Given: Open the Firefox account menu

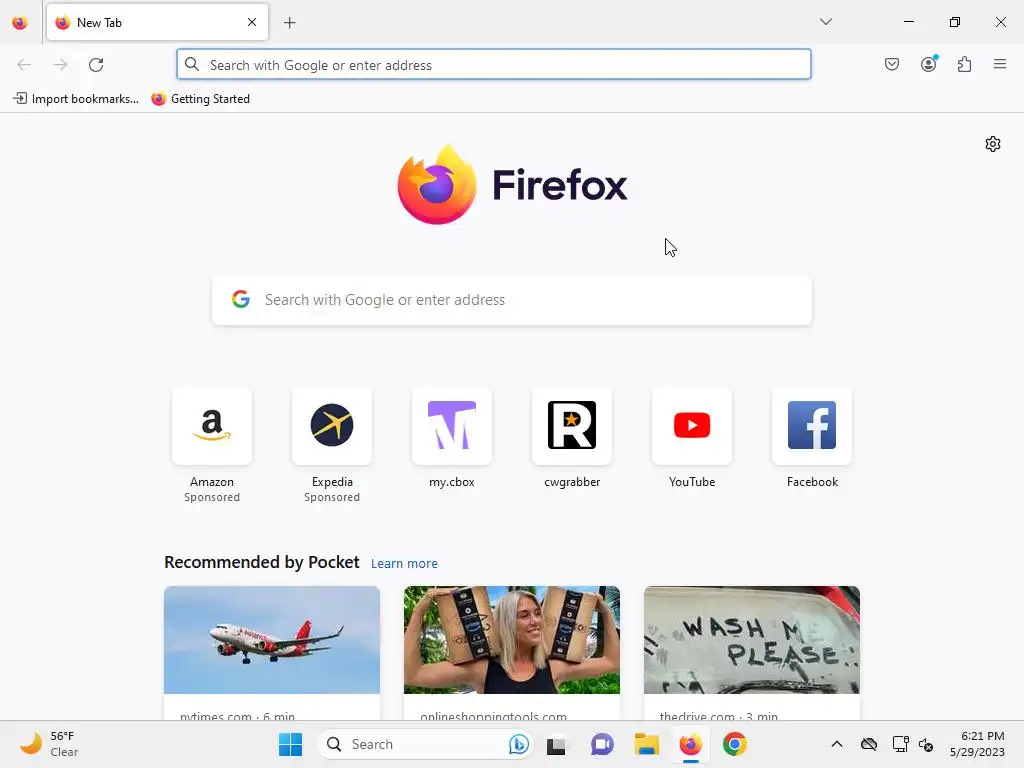Looking at the screenshot, I should (x=929, y=64).
